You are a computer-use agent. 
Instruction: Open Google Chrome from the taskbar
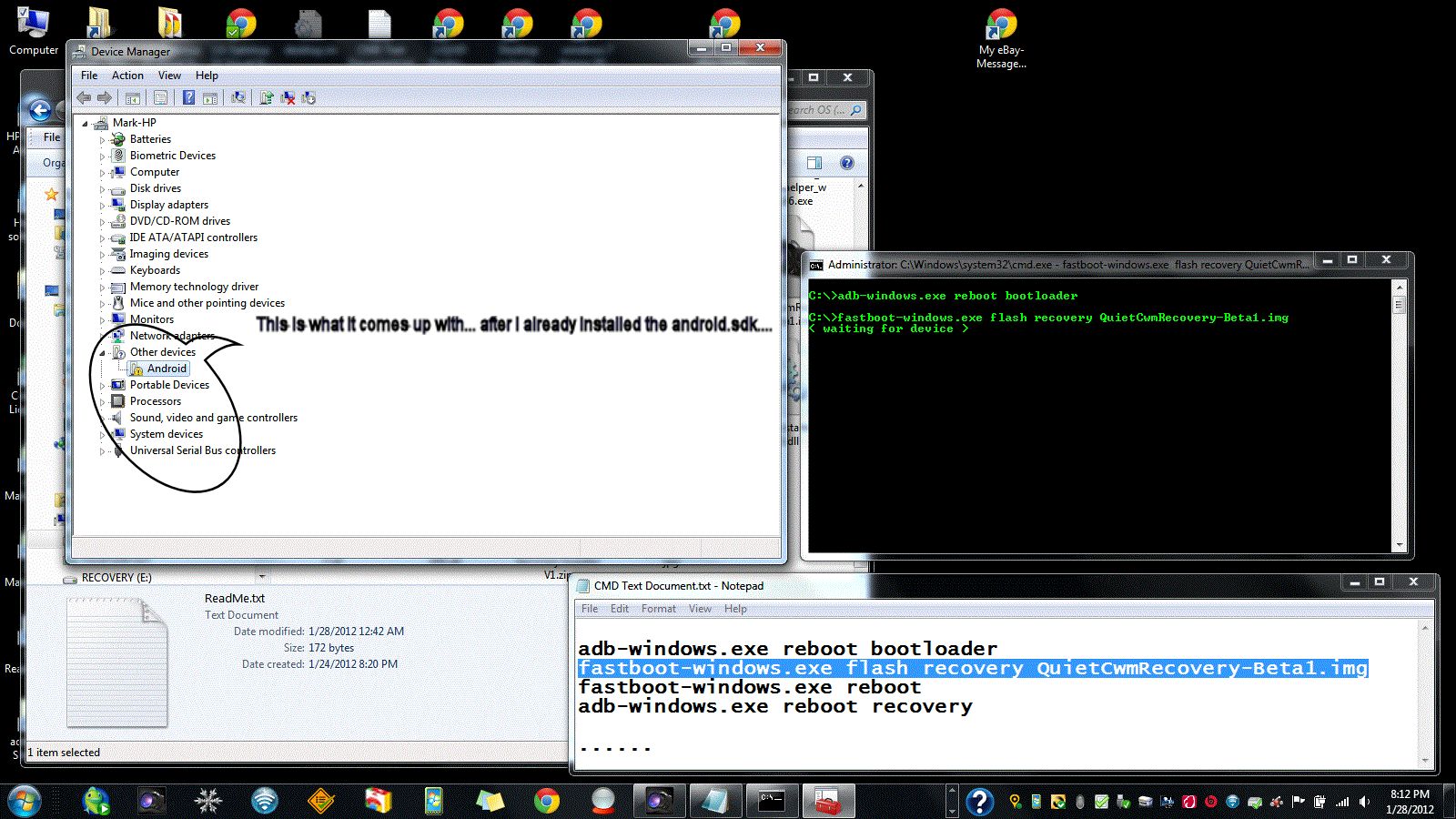pyautogui.click(x=547, y=801)
